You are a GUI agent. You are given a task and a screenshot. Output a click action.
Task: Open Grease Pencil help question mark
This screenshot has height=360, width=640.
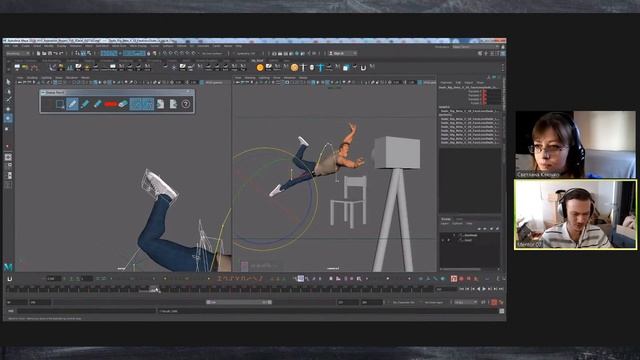[186, 104]
